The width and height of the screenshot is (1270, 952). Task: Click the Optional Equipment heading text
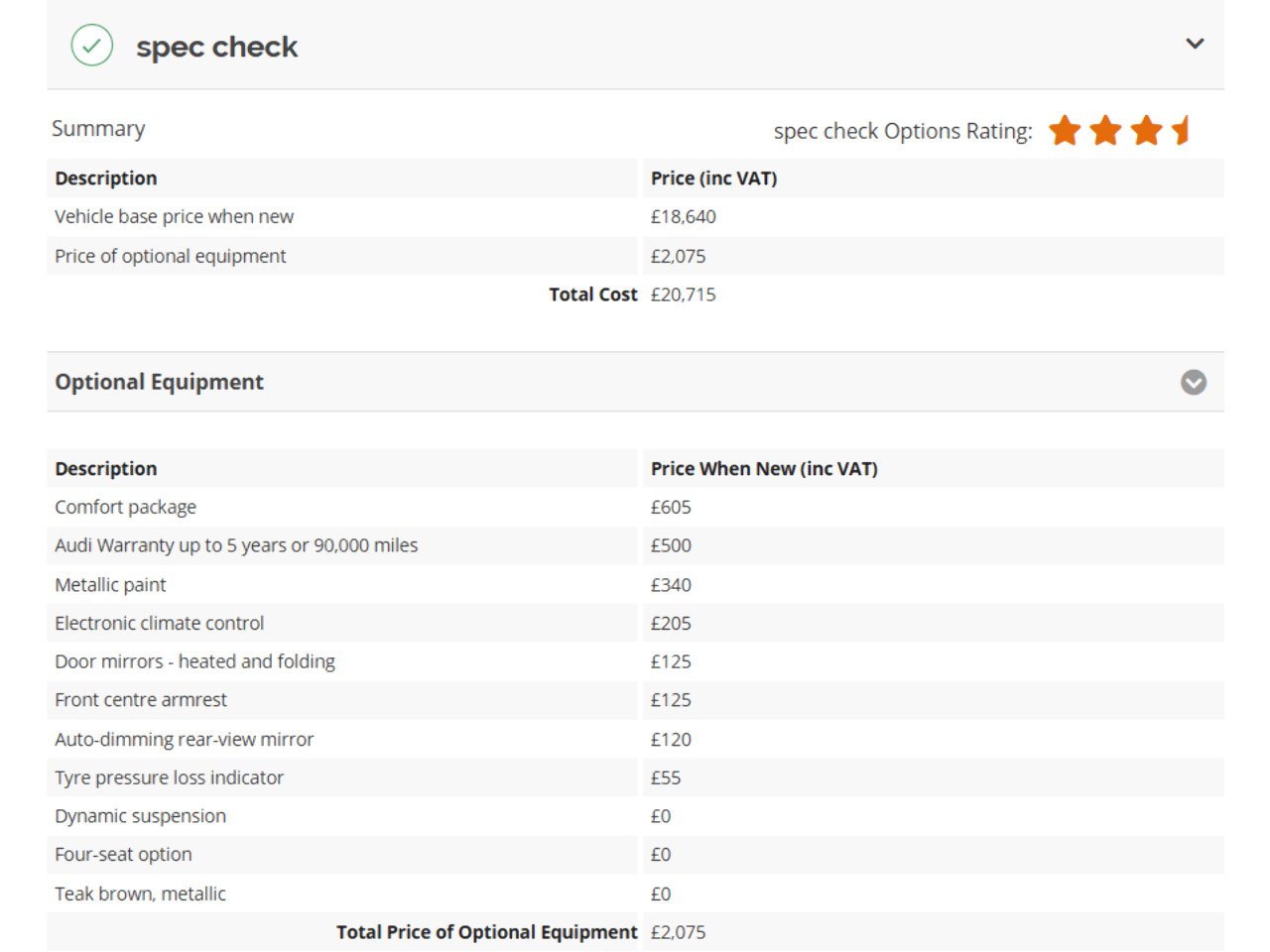(x=159, y=383)
